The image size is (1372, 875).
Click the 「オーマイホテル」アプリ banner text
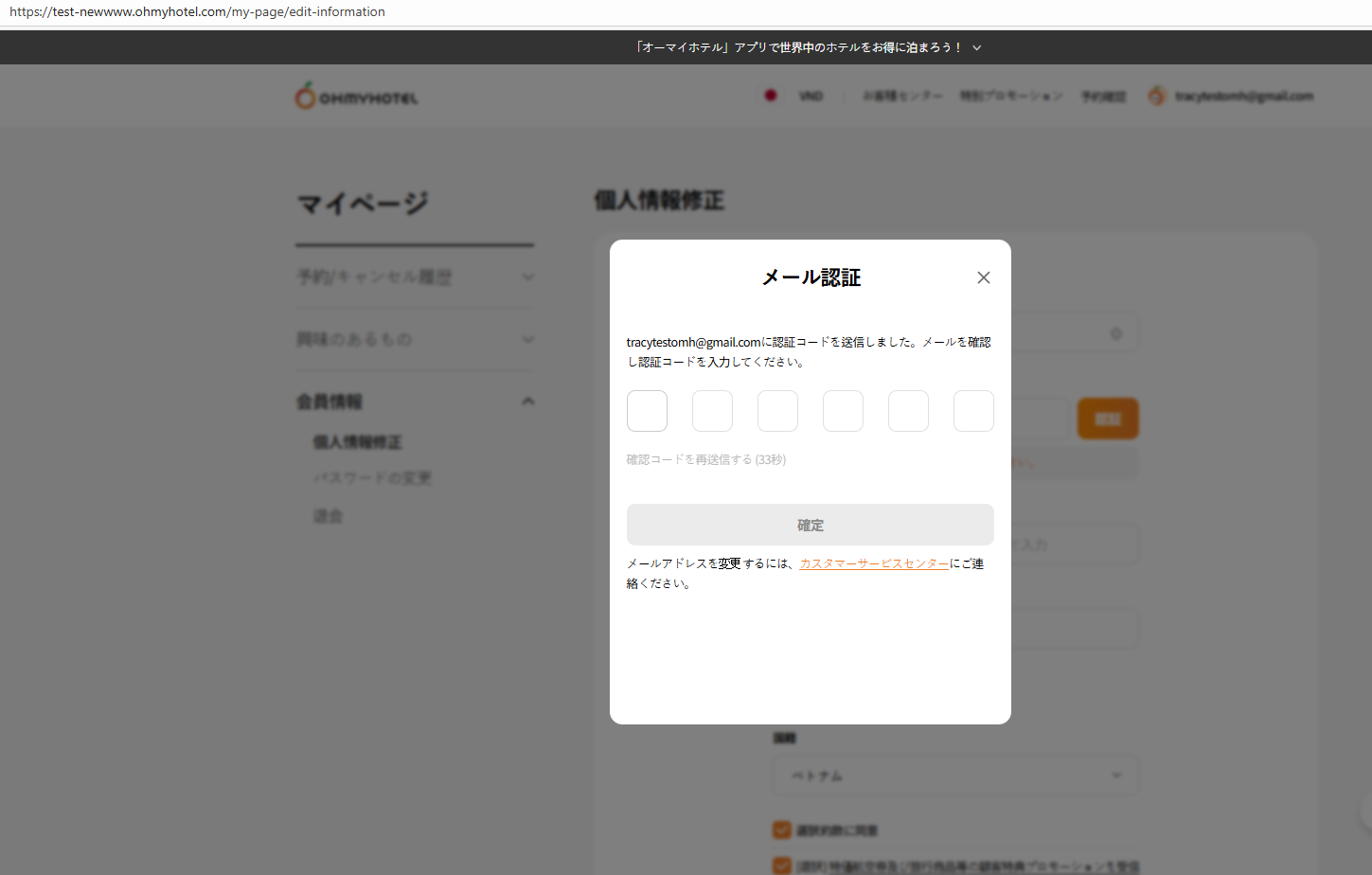[798, 47]
